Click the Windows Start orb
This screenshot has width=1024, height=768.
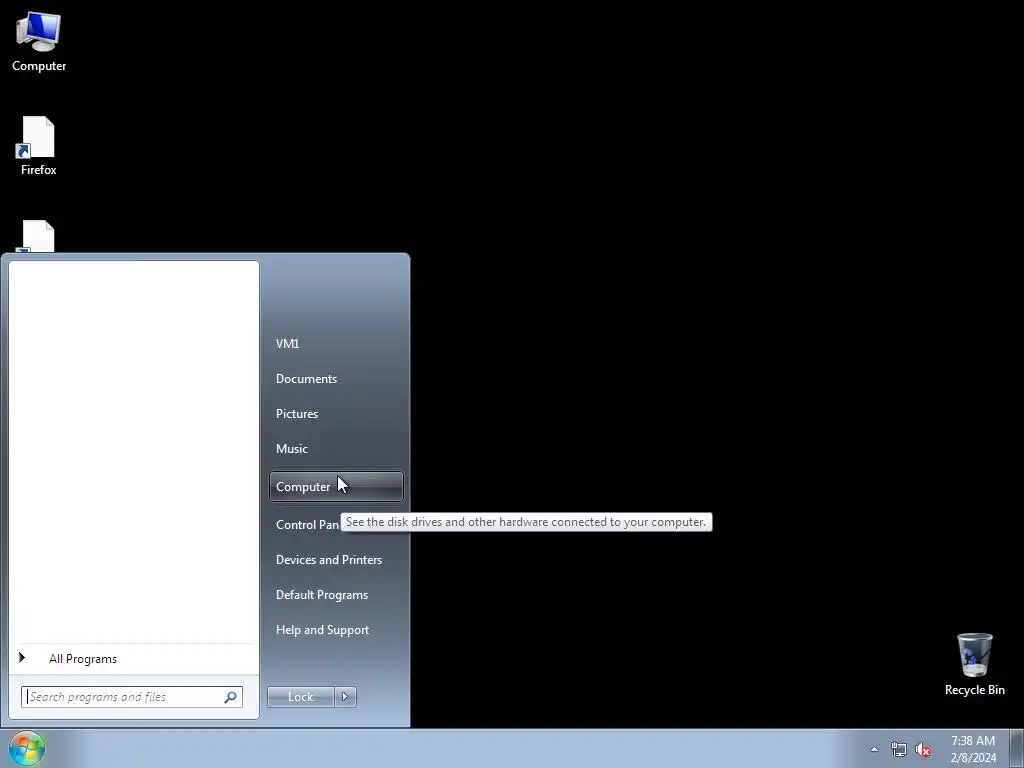click(x=26, y=748)
